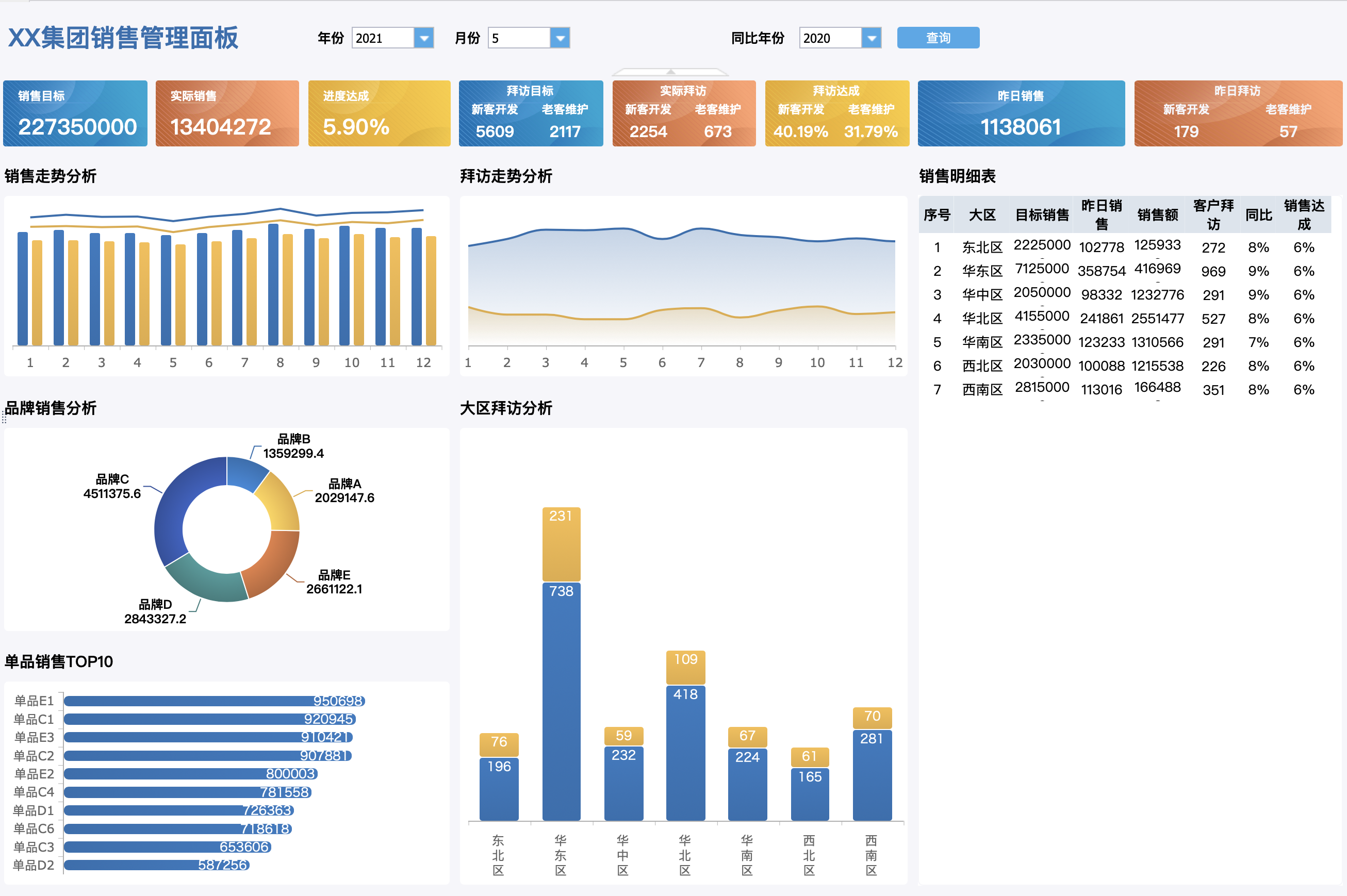This screenshot has width=1347, height=896.
Task: Click the 品牌E donut chart segment
Action: [274, 563]
